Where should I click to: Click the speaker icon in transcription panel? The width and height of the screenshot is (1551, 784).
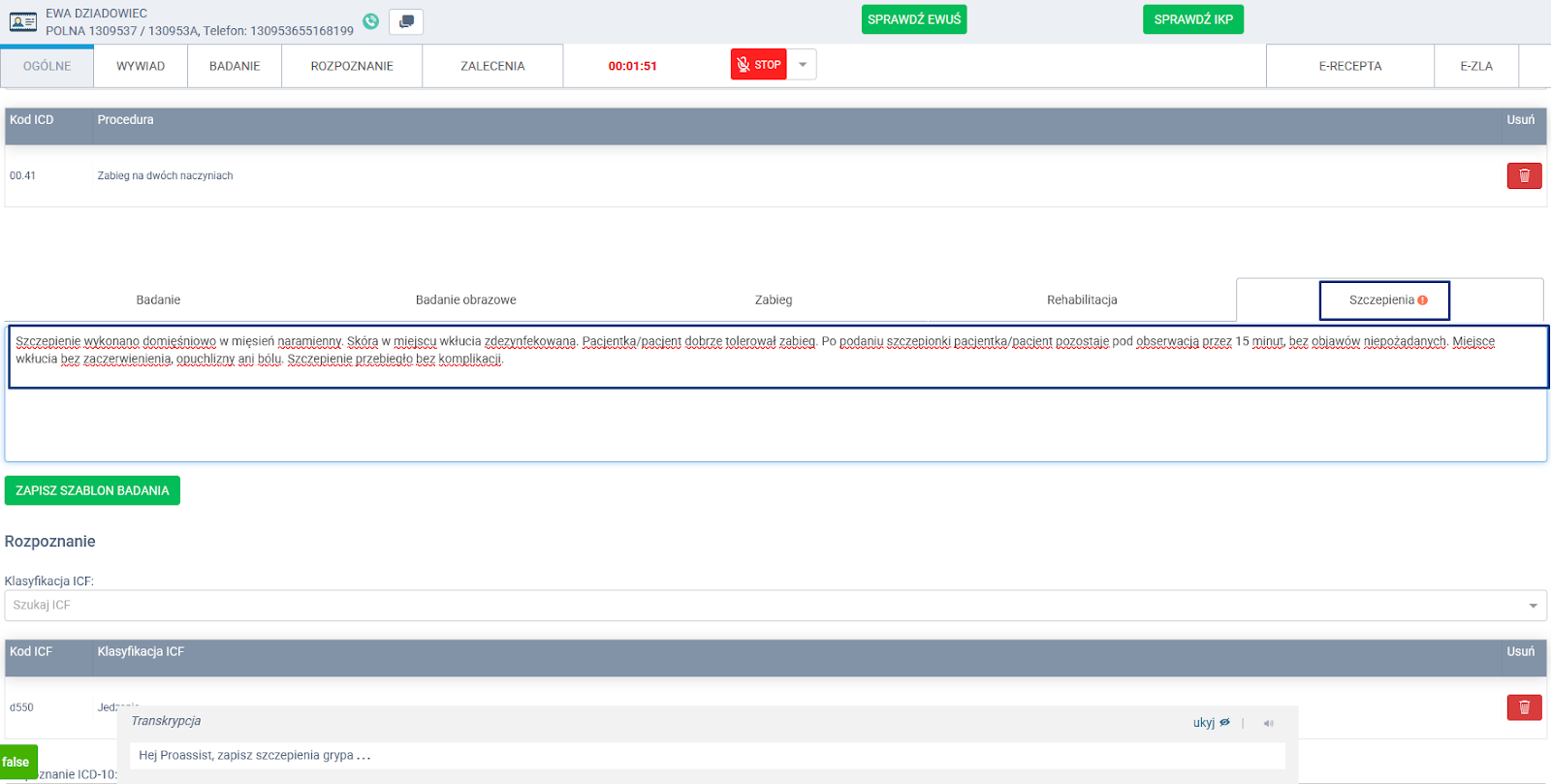coord(1268,723)
